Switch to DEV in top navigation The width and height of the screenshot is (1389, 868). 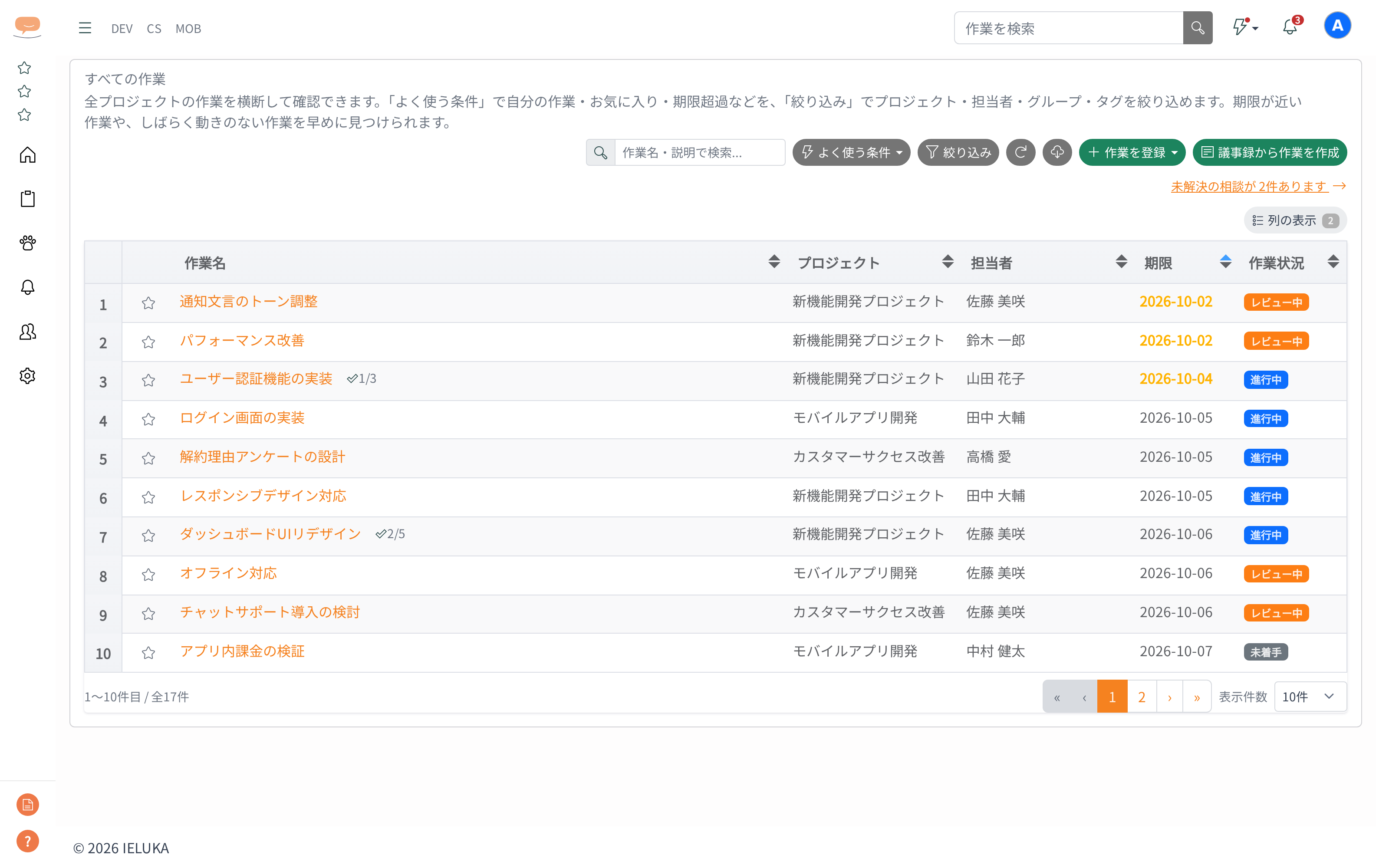coord(122,29)
